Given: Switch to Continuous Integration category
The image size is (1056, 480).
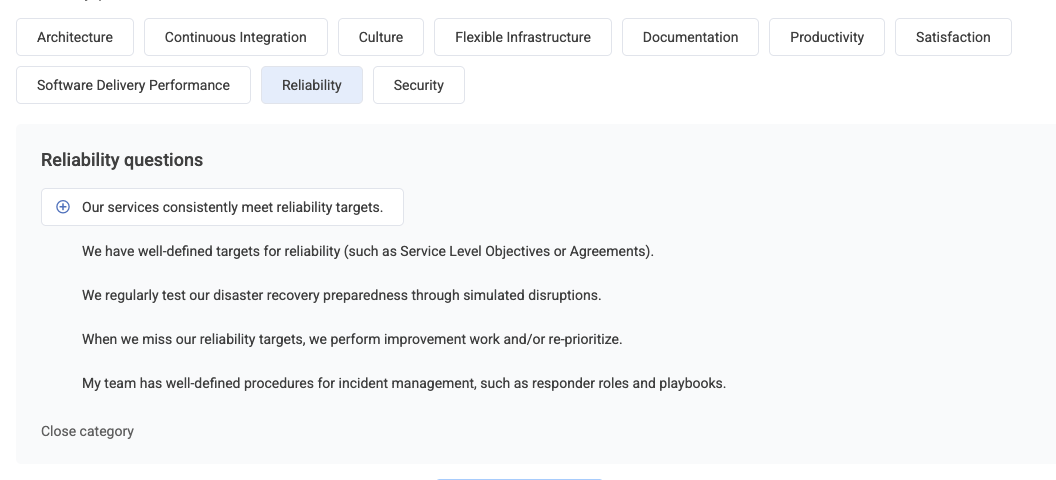Looking at the screenshot, I should tap(236, 37).
